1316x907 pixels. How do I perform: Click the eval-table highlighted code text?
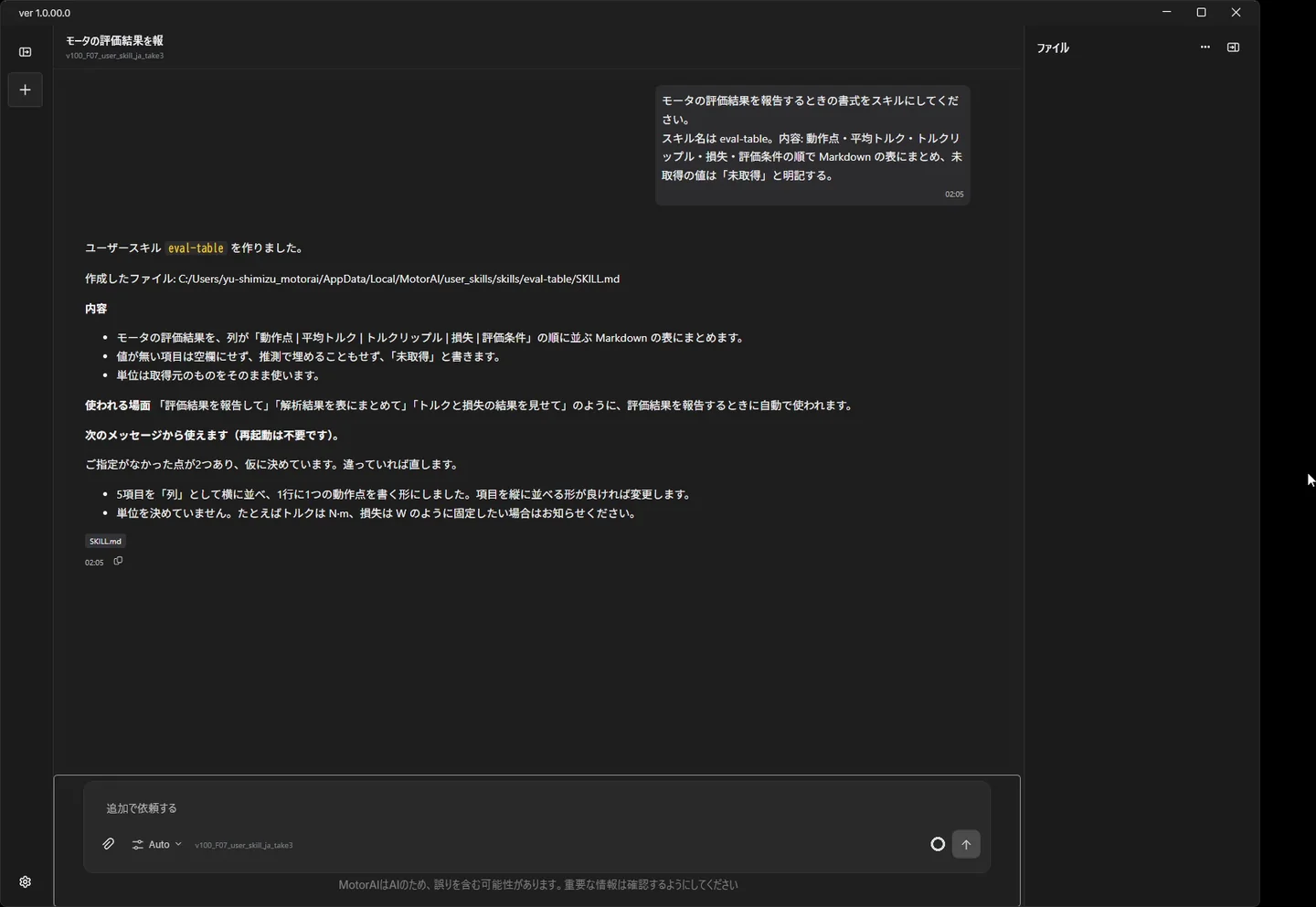pyautogui.click(x=196, y=248)
